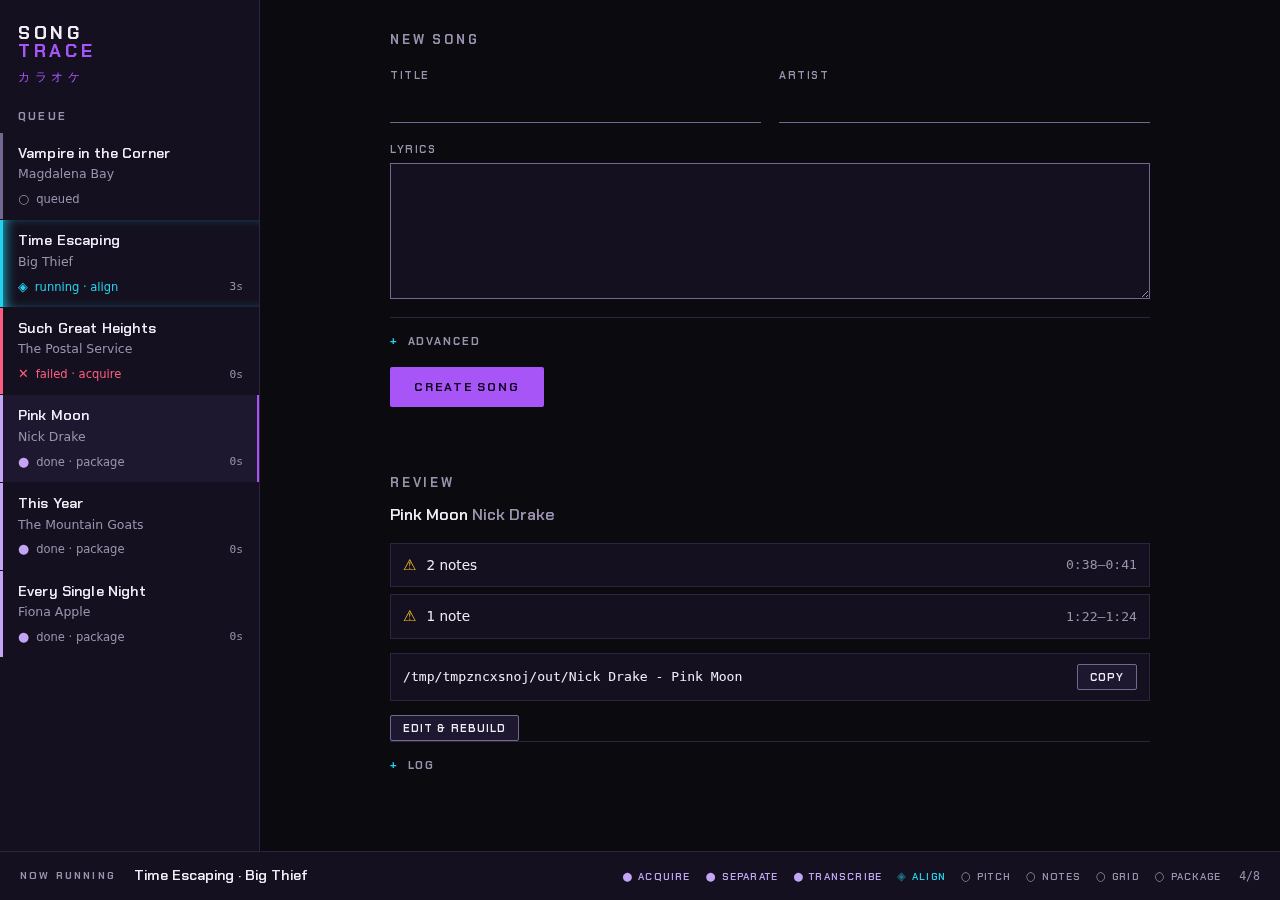Click the Title input field

pos(575,106)
